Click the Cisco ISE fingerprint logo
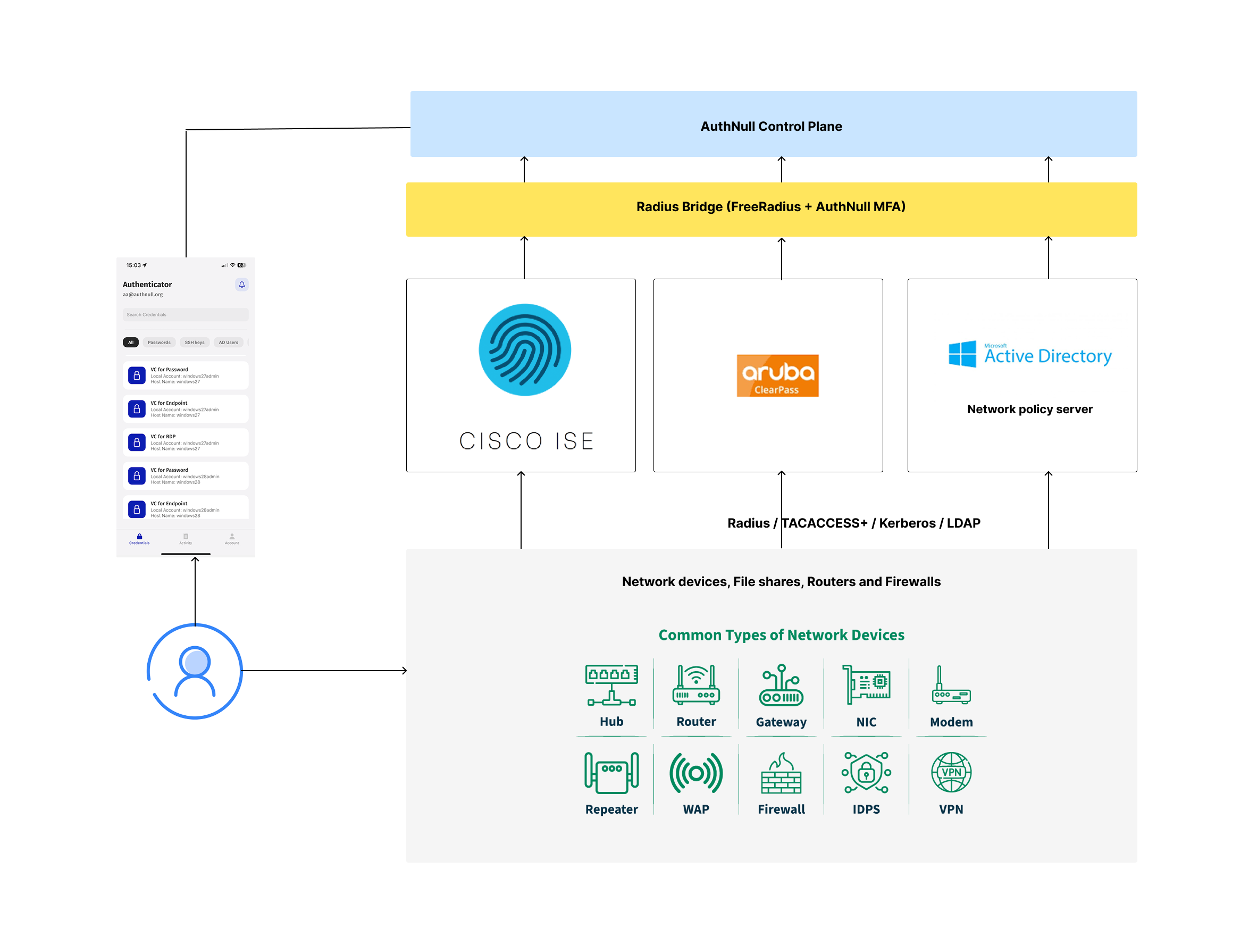Viewport: 1249px width, 952px height. coord(524,349)
